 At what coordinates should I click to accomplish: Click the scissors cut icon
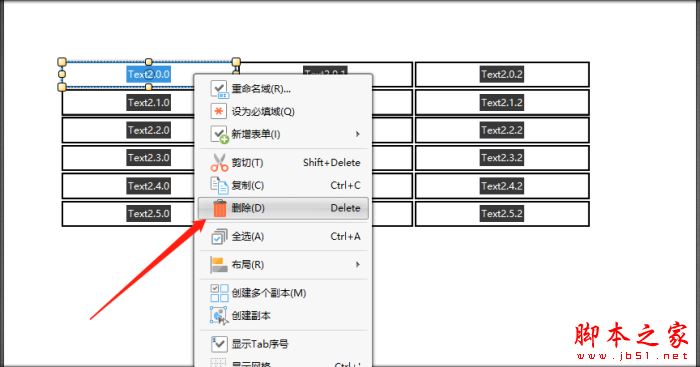point(219,163)
